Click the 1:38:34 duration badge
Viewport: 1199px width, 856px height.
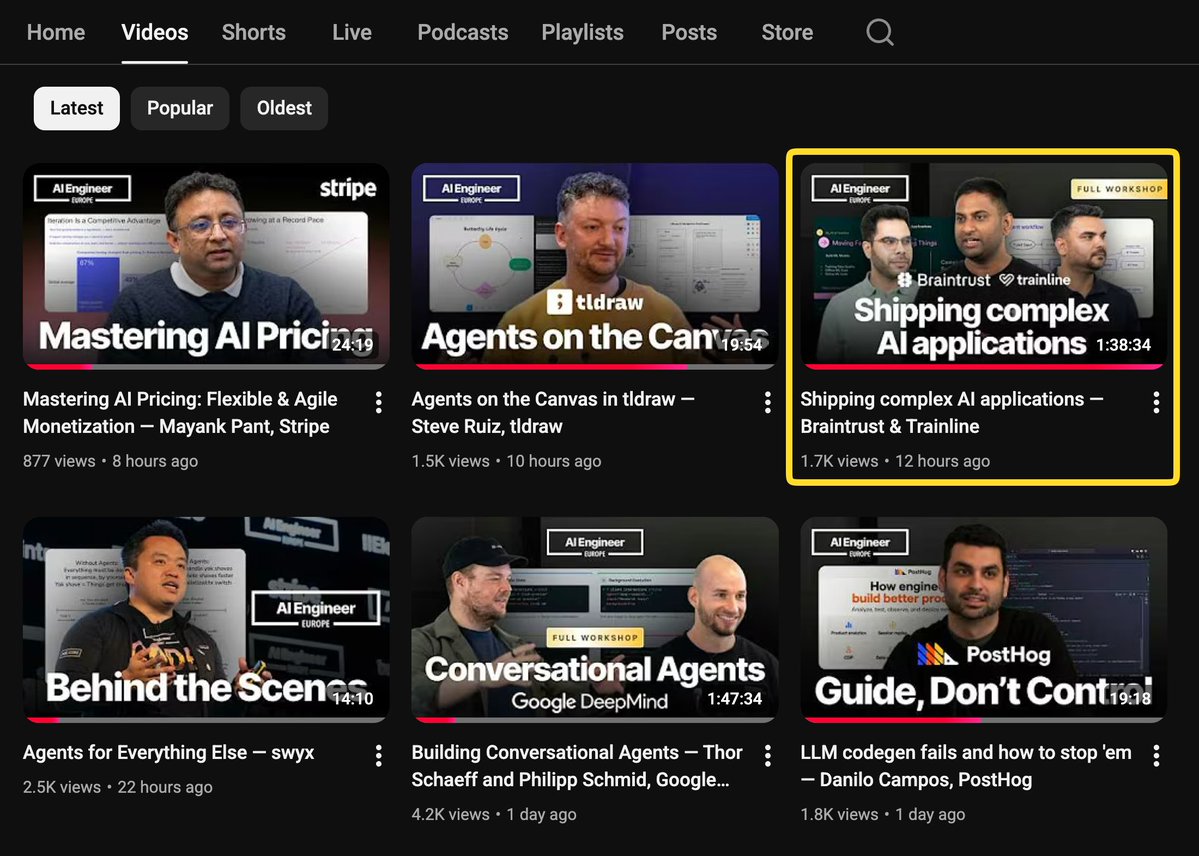click(x=1123, y=345)
